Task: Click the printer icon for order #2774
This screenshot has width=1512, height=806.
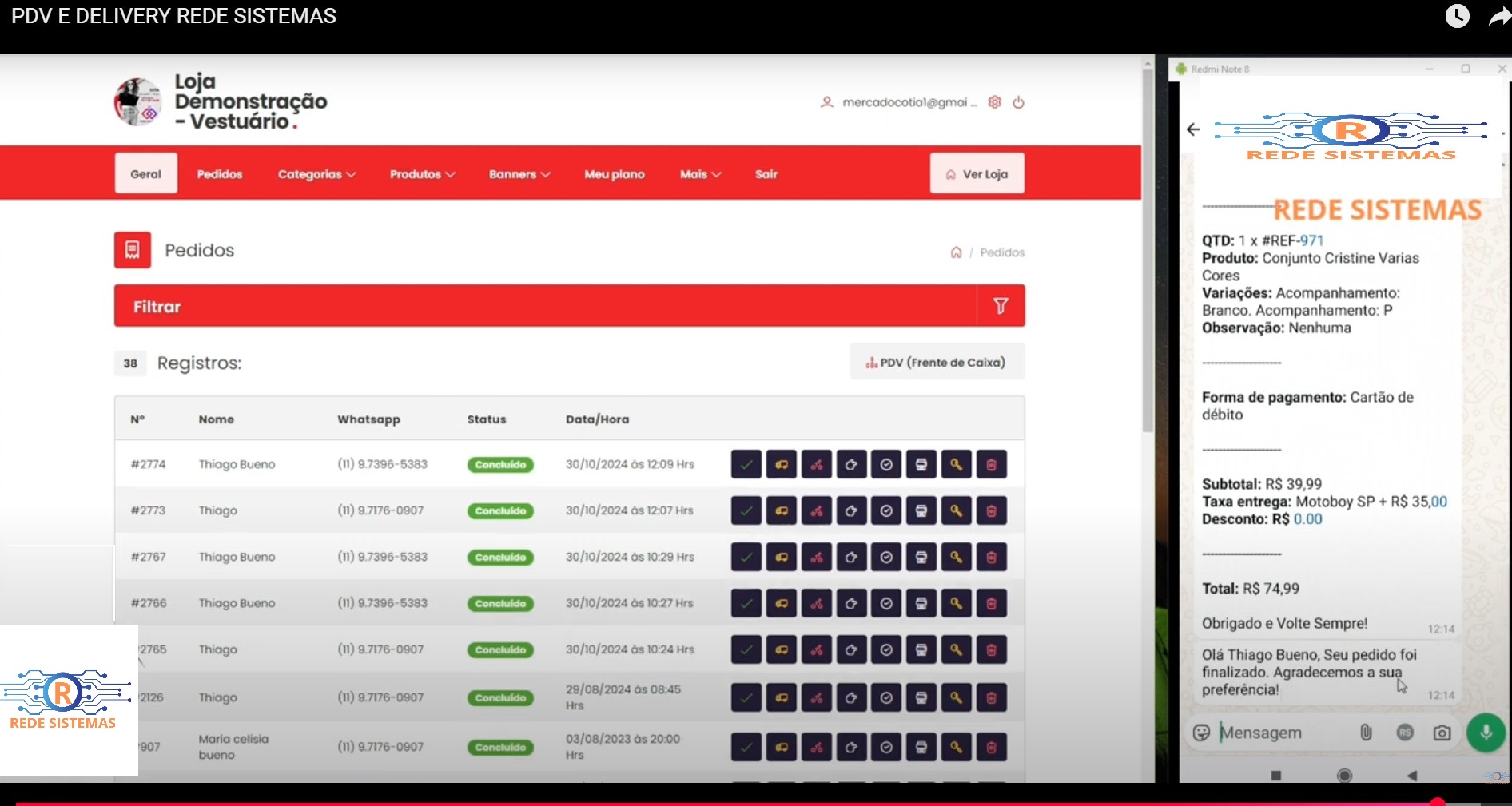Action: point(921,464)
